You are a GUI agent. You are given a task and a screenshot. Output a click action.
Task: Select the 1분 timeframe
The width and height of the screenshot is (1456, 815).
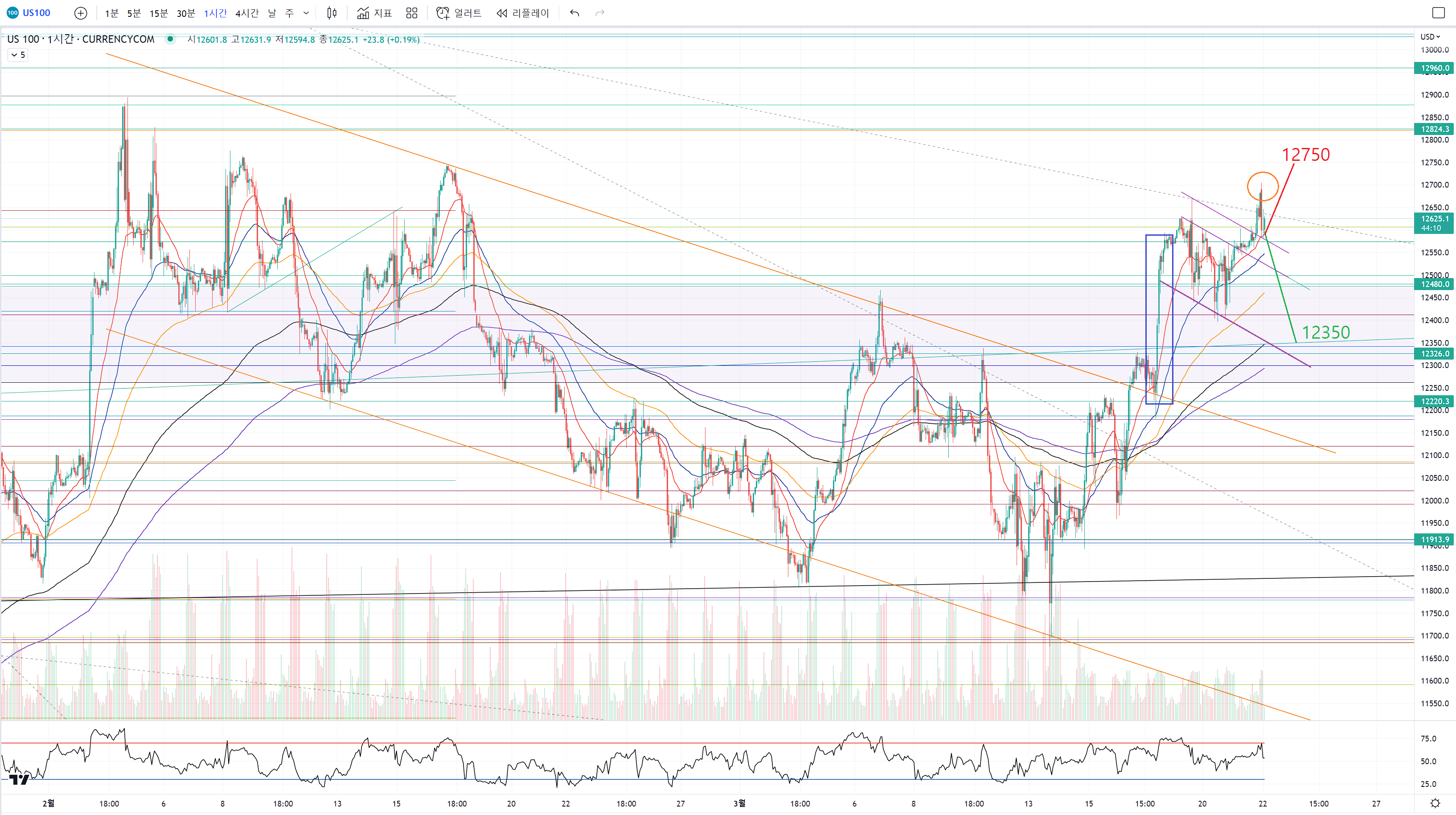(x=111, y=13)
